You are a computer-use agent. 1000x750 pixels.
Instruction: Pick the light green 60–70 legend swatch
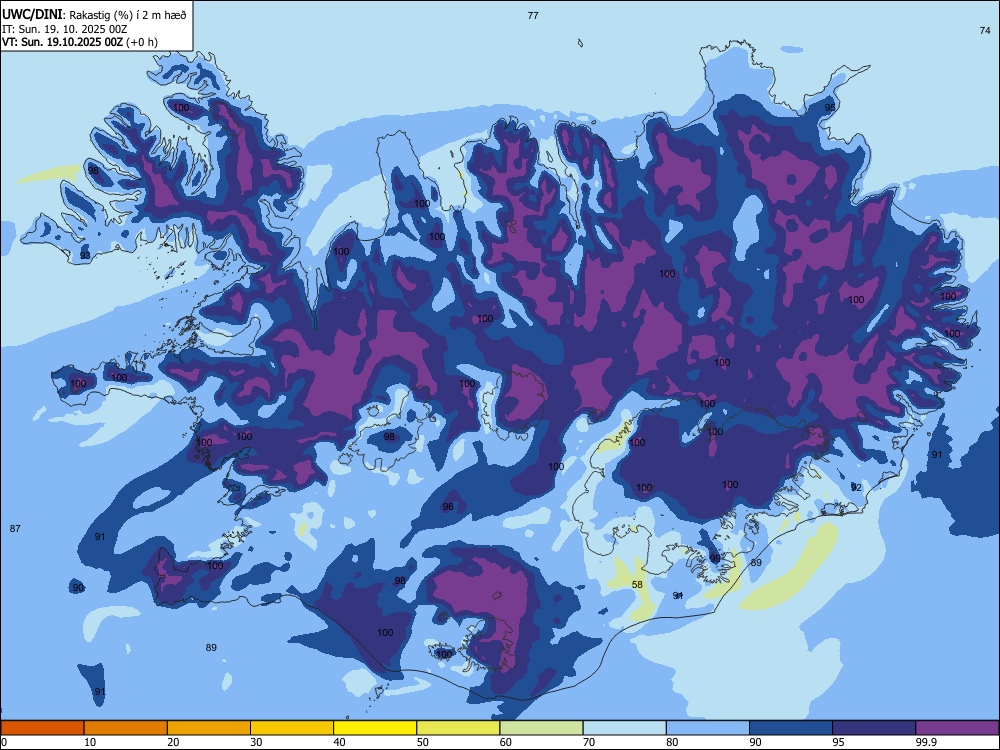pyautogui.click(x=541, y=728)
